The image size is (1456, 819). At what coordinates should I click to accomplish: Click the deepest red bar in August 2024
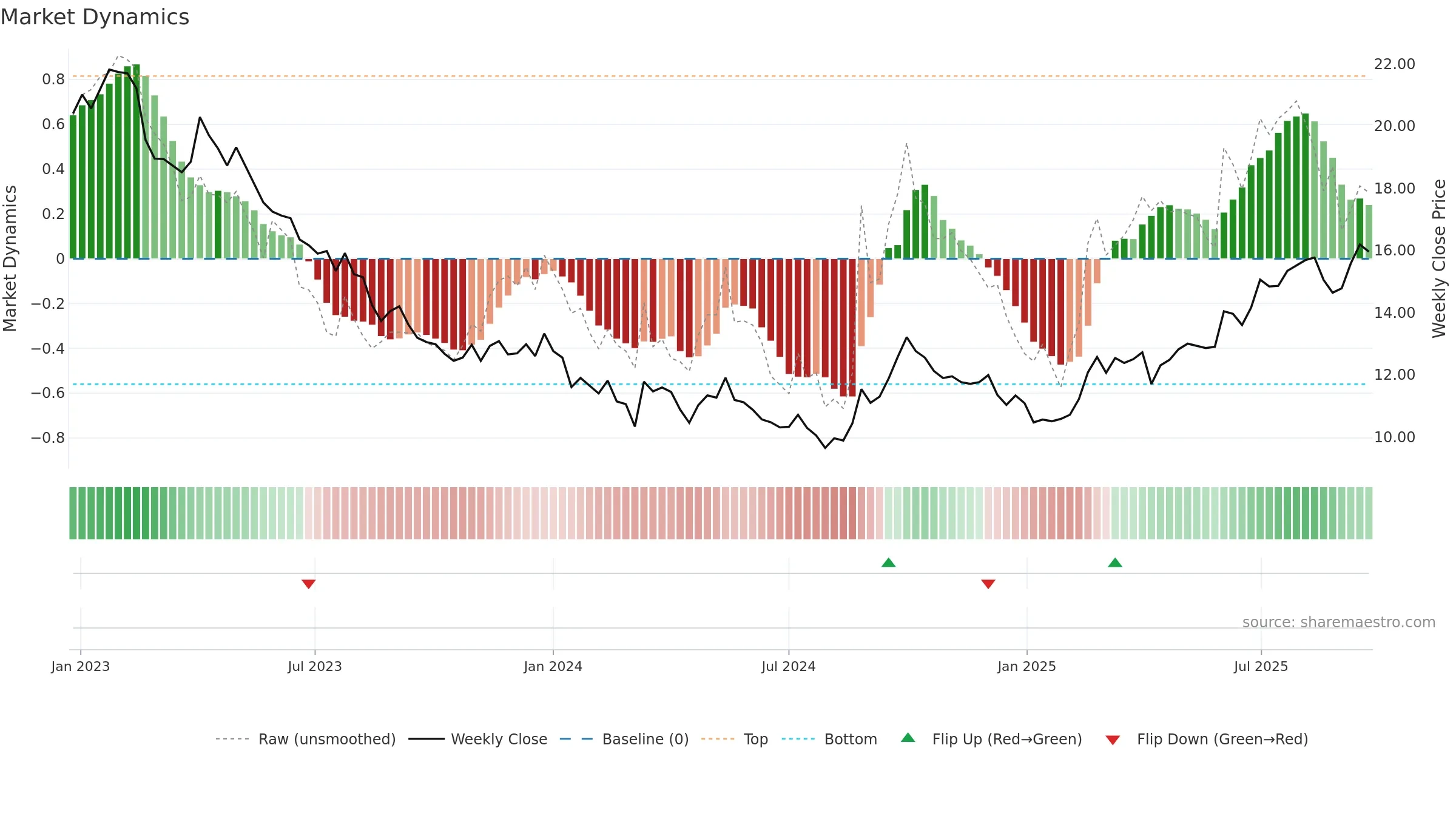[x=843, y=328]
